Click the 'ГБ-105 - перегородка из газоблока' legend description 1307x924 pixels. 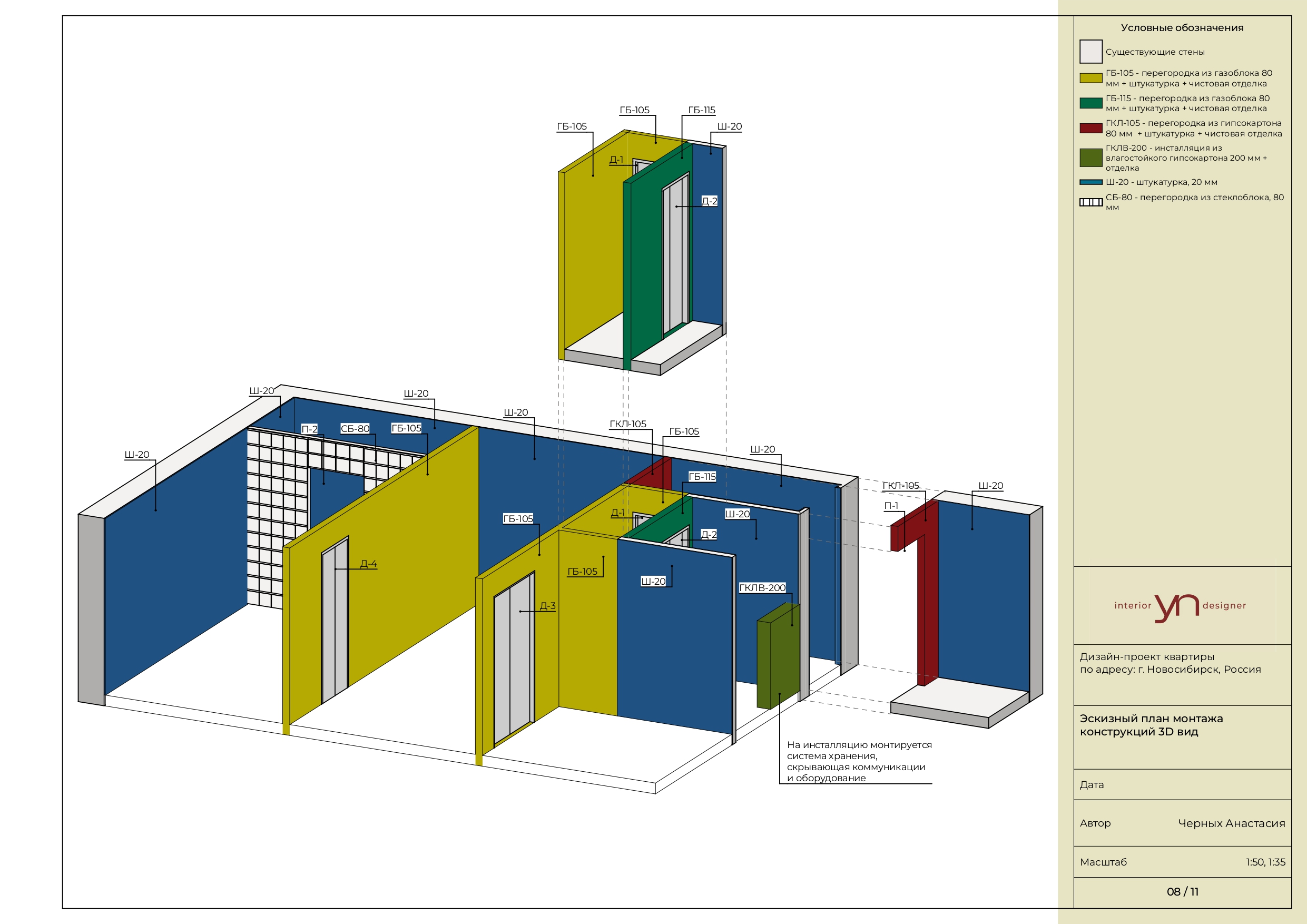1188,78
